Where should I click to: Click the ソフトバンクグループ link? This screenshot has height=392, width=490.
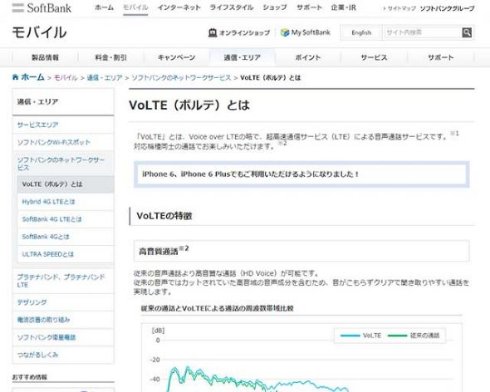click(x=447, y=9)
